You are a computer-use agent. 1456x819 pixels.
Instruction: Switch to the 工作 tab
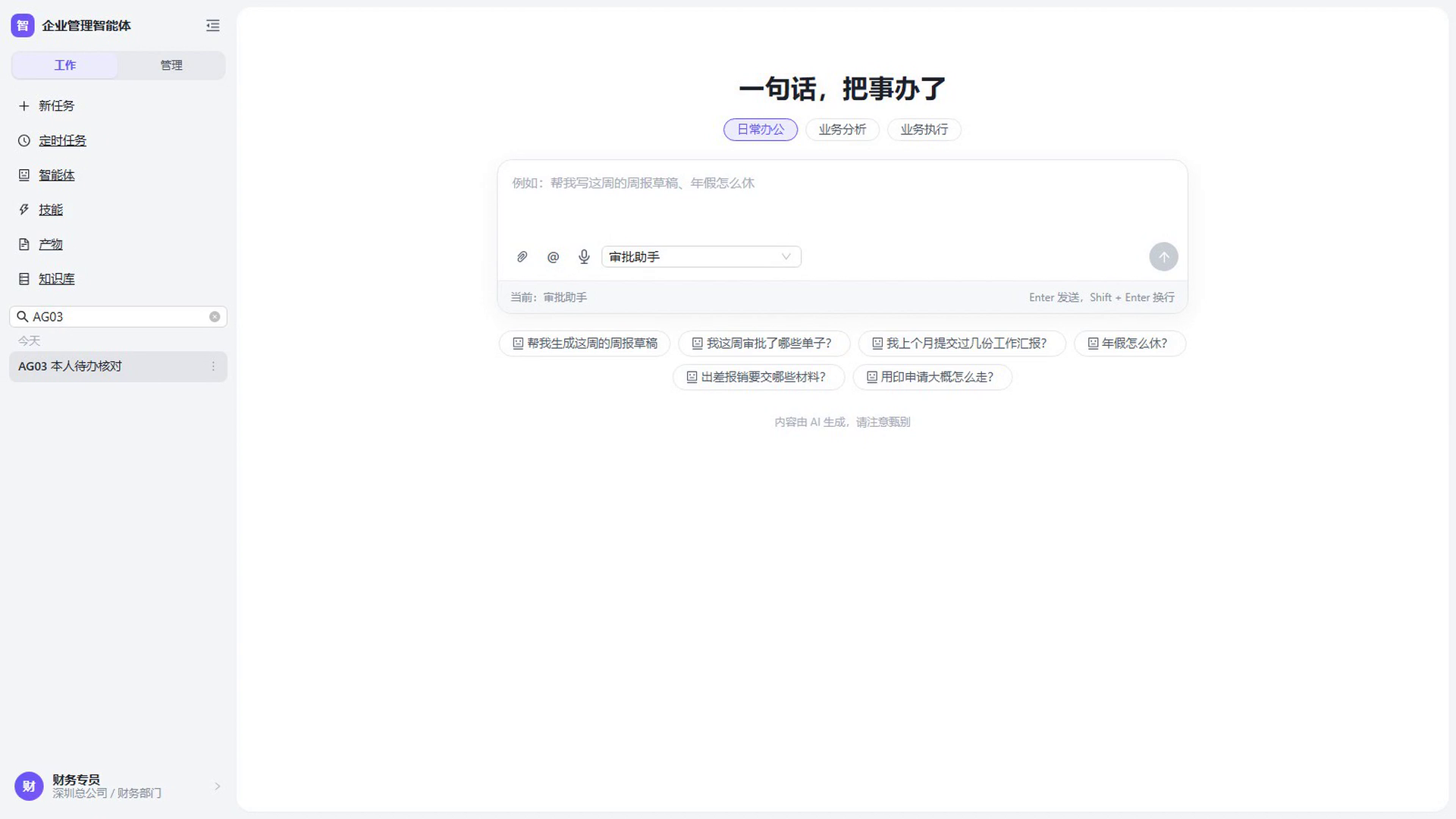pos(65,65)
